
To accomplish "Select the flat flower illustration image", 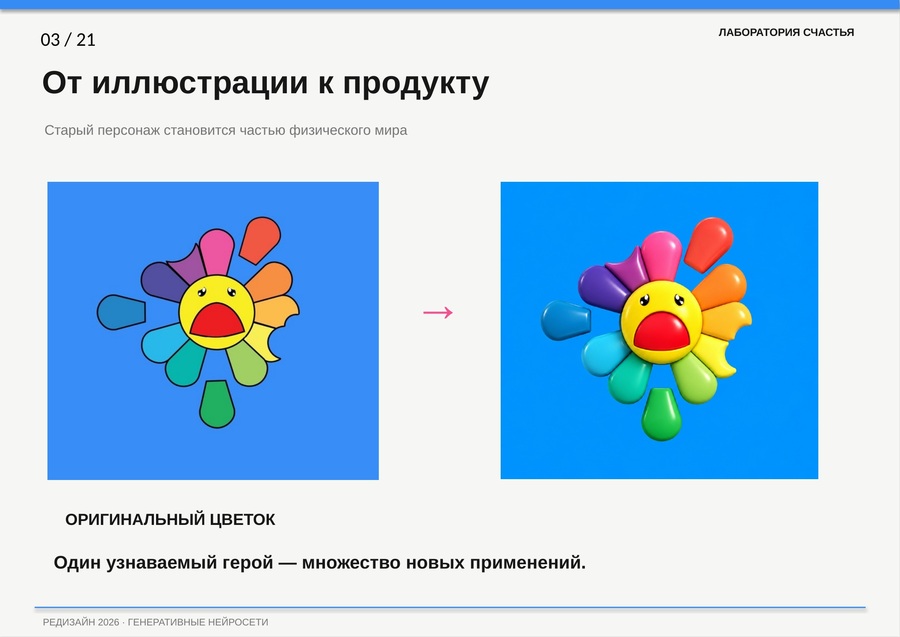I will (x=213, y=331).
